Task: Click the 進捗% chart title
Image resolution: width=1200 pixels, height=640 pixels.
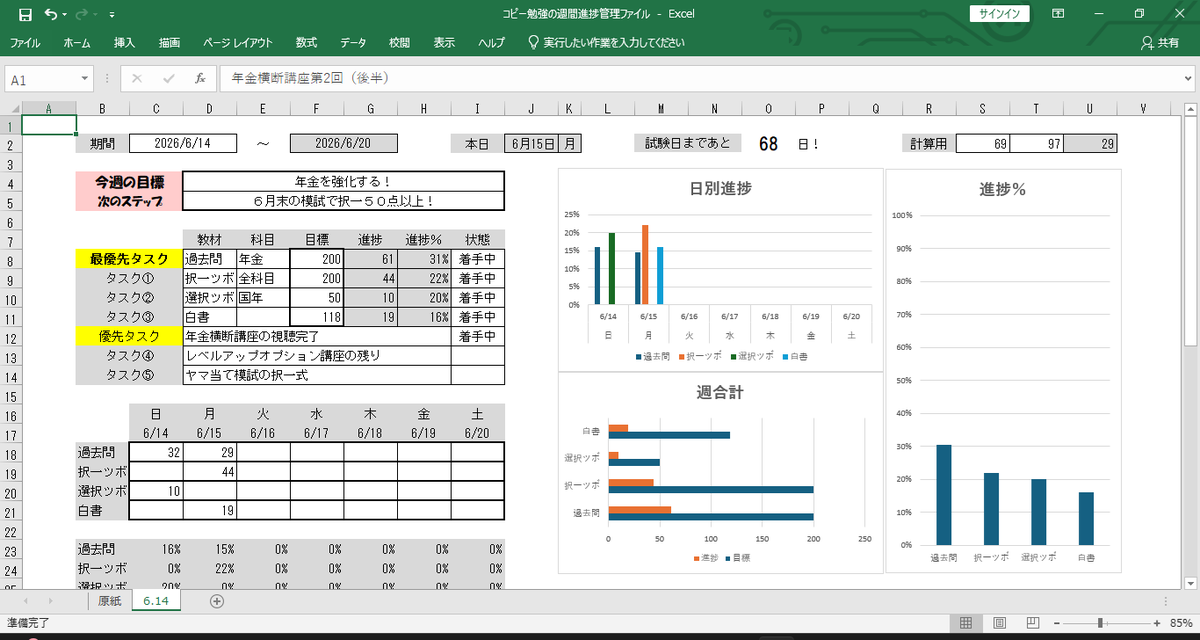Action: 1003,189
